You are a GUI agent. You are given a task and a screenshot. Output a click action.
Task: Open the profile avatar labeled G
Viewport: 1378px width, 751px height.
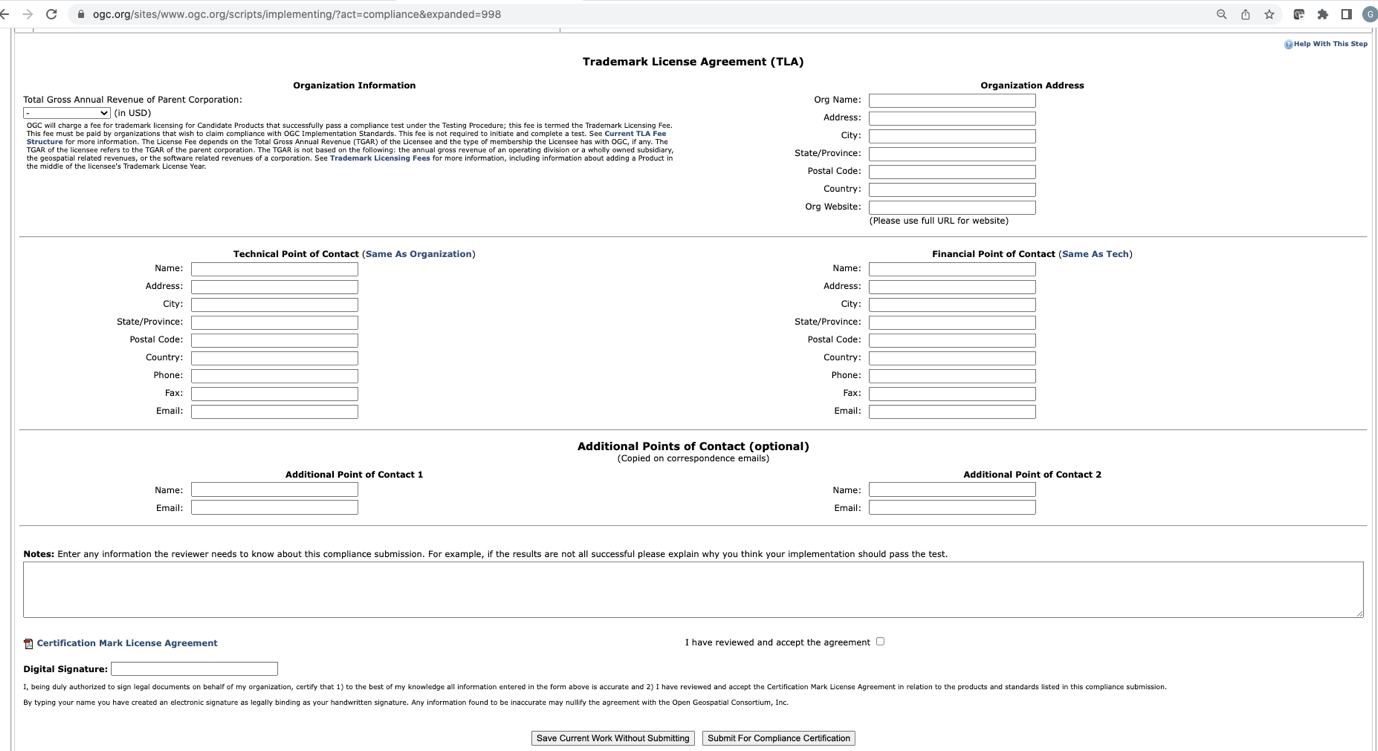pos(1369,14)
